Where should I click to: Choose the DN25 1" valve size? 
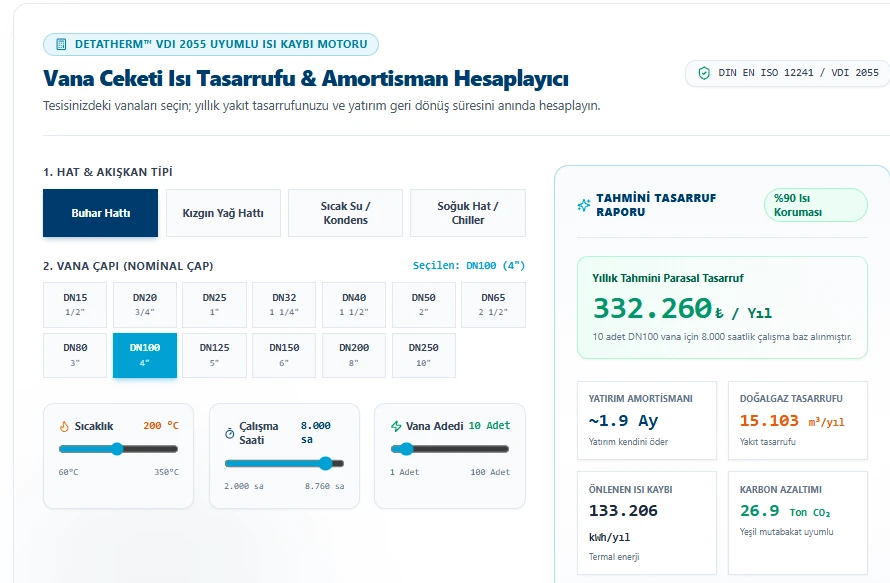pyautogui.click(x=215, y=305)
